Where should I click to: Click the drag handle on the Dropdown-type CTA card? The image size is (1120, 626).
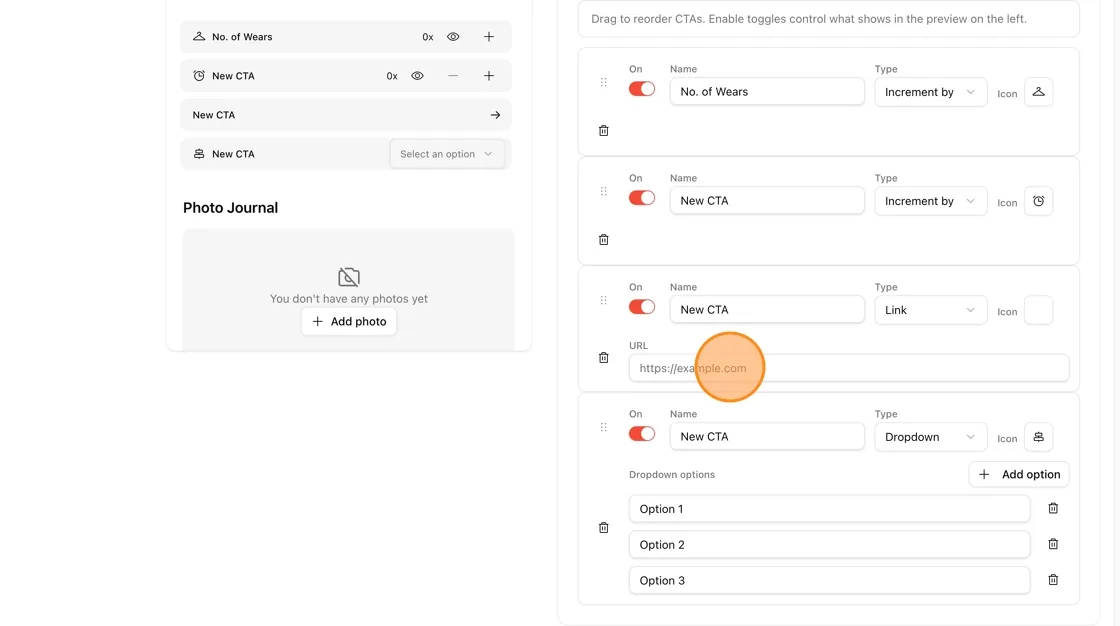point(604,427)
